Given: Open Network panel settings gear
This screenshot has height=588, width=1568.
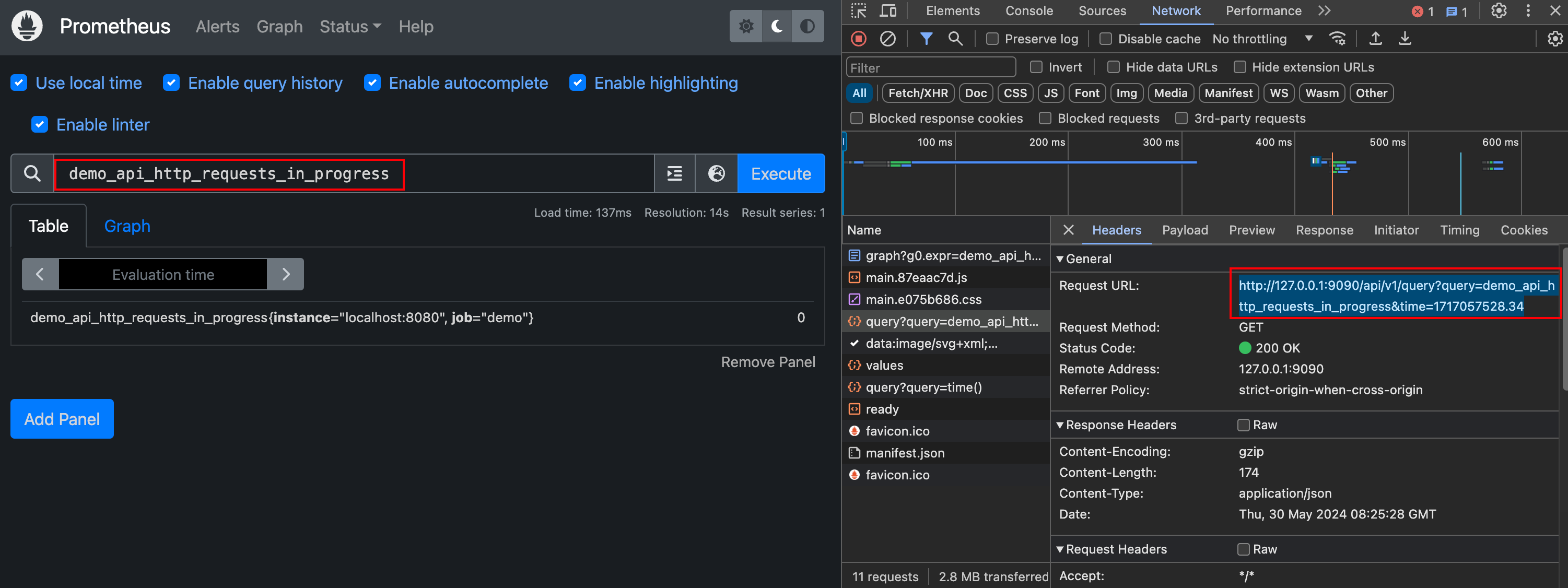Looking at the screenshot, I should pos(1554,39).
